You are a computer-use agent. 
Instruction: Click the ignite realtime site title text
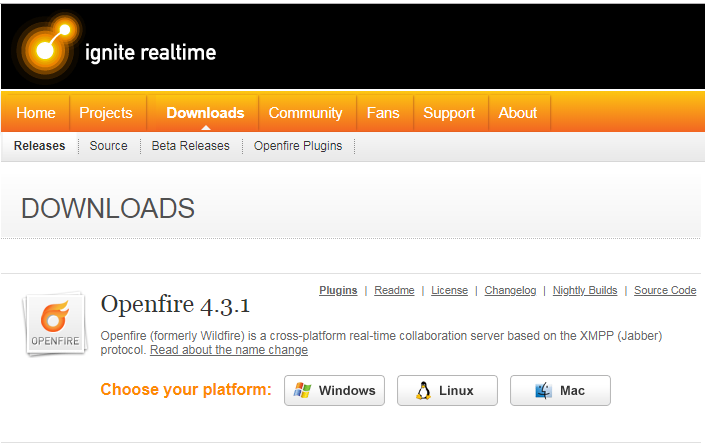(x=151, y=53)
